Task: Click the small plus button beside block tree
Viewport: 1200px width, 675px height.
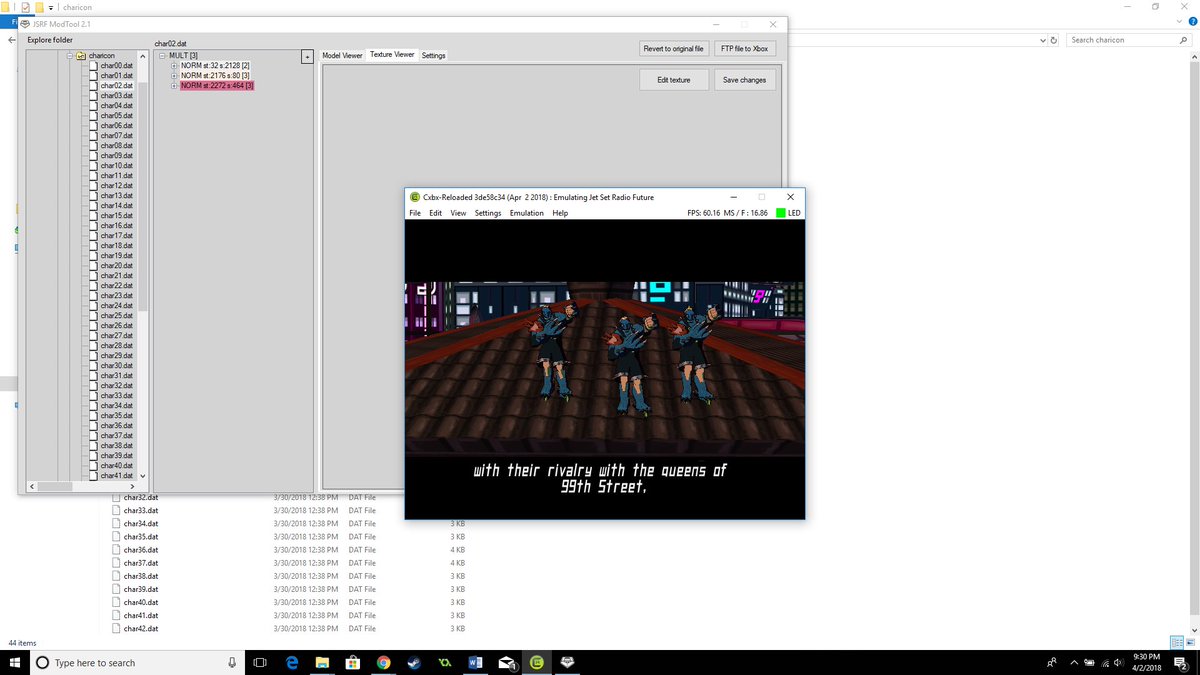Action: (x=307, y=57)
